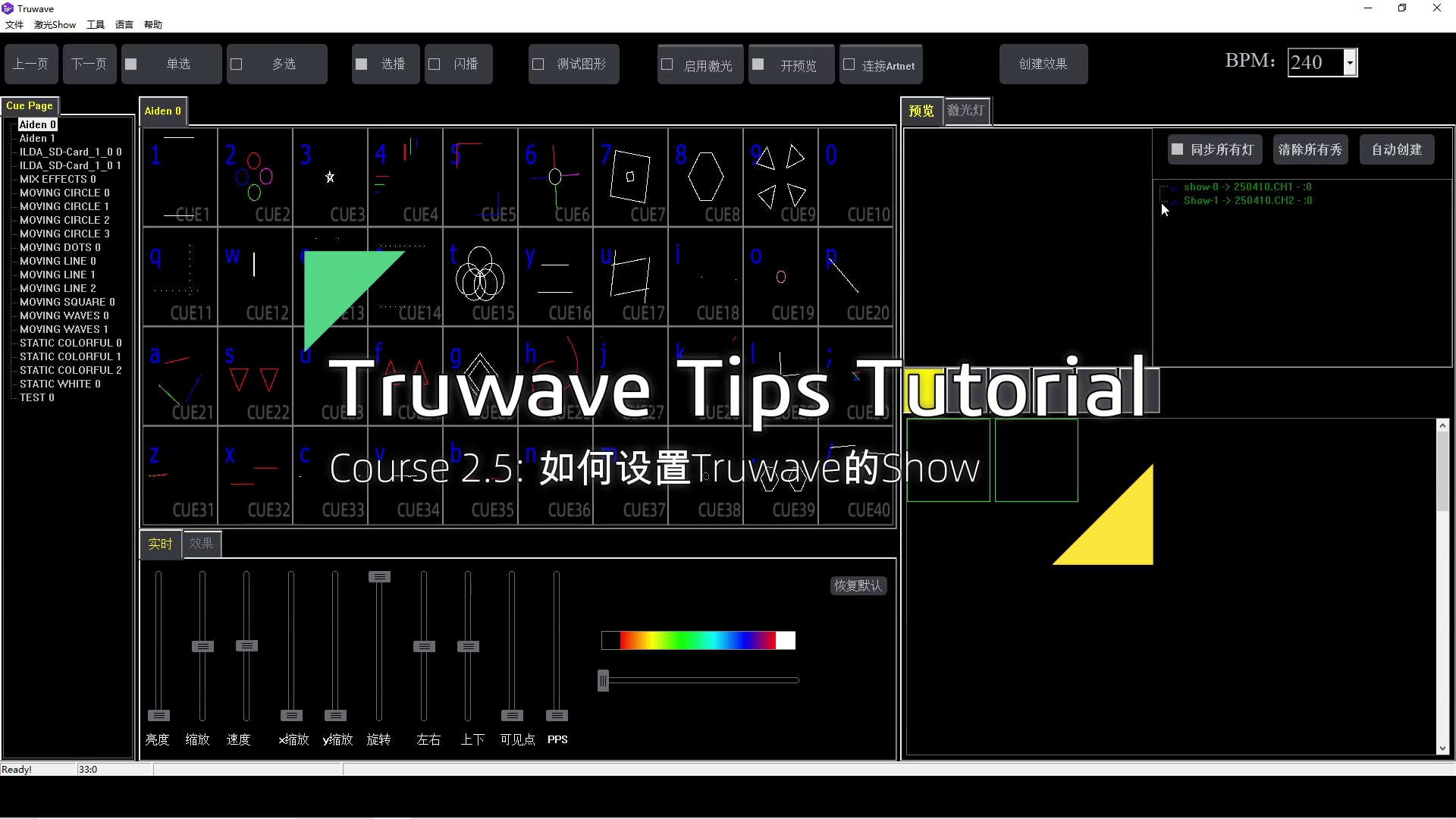Check the 同步所有灯 option

1177,149
